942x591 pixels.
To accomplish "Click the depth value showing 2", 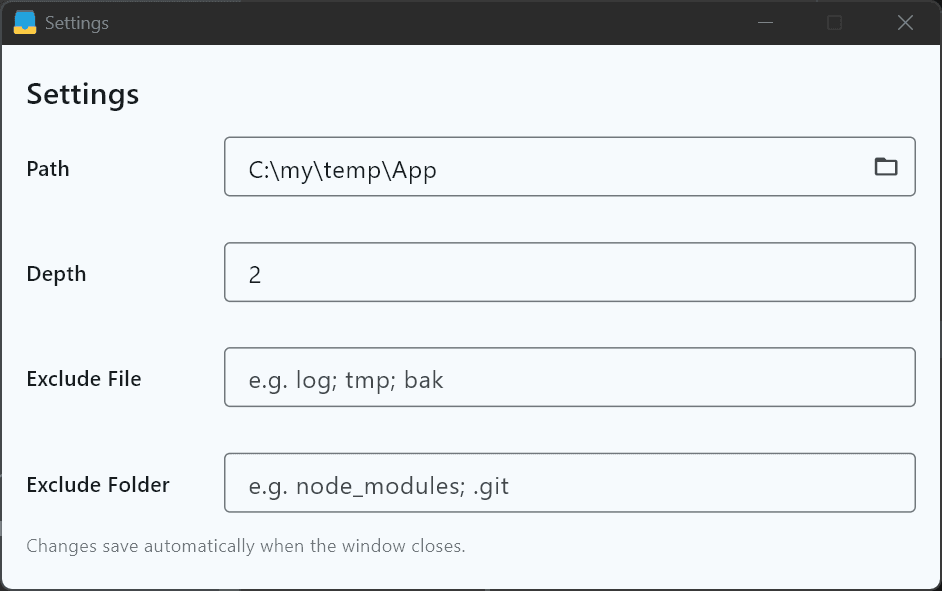I will pyautogui.click(x=254, y=273).
